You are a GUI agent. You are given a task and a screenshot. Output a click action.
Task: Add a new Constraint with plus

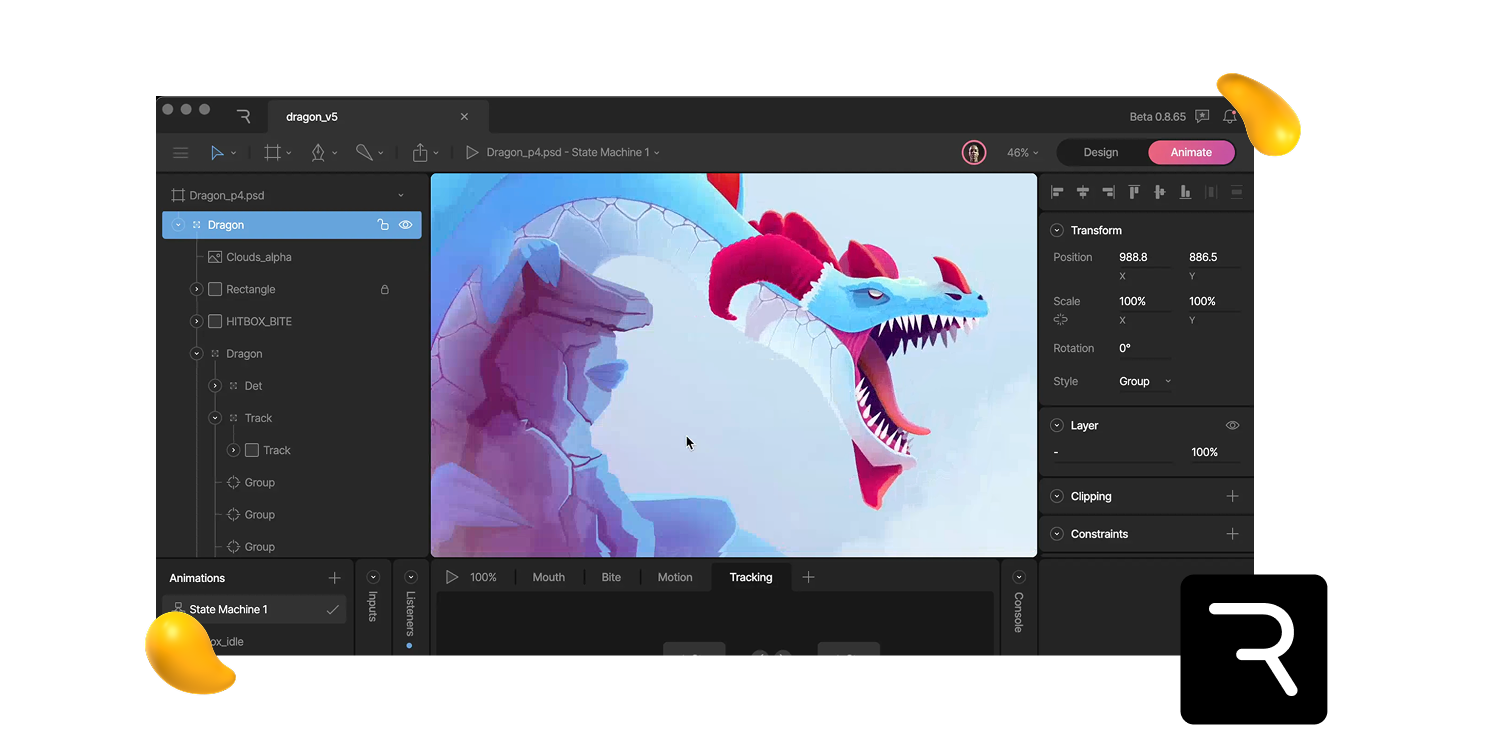(1232, 534)
